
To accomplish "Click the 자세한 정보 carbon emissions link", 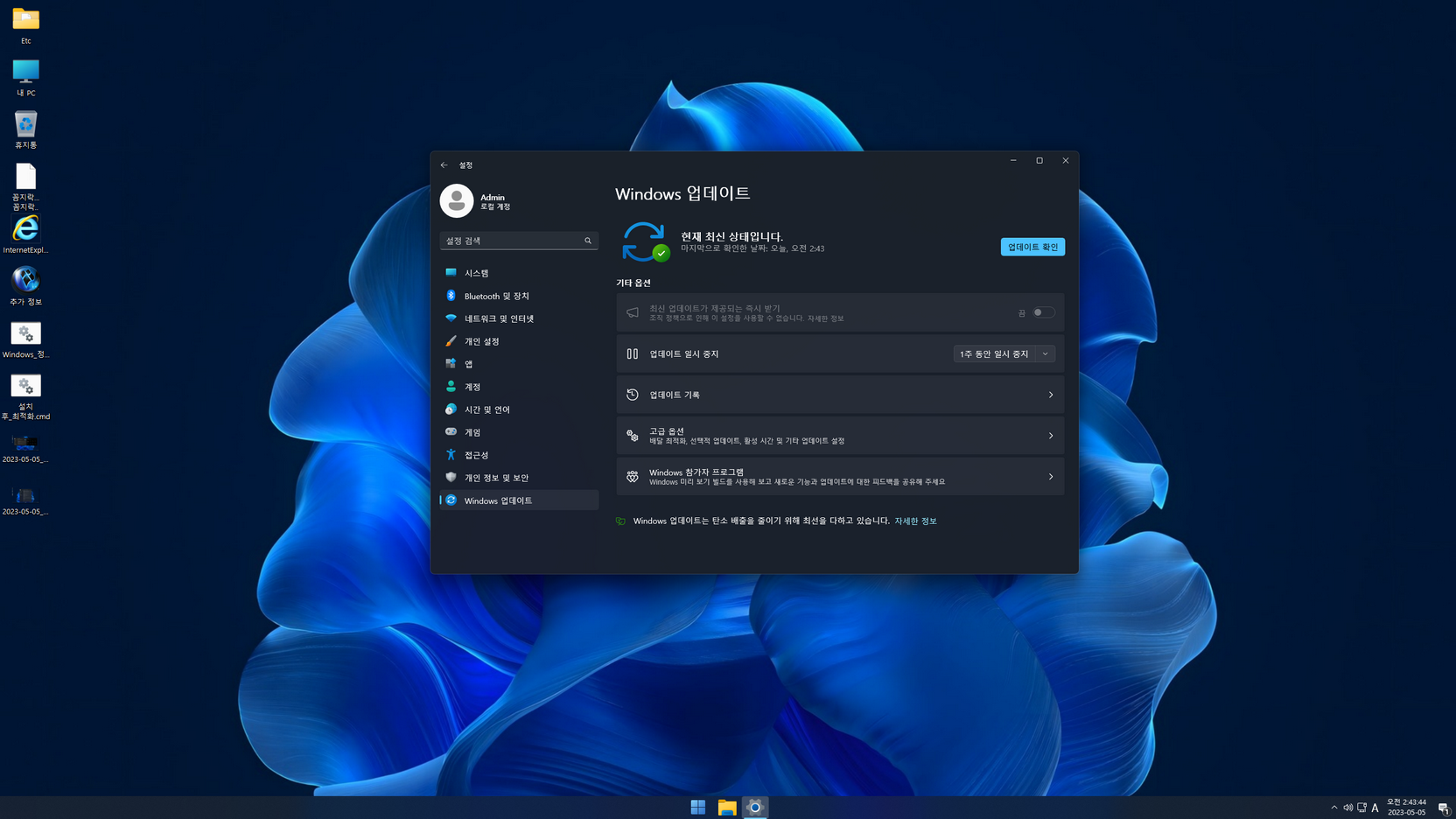I will 915,521.
